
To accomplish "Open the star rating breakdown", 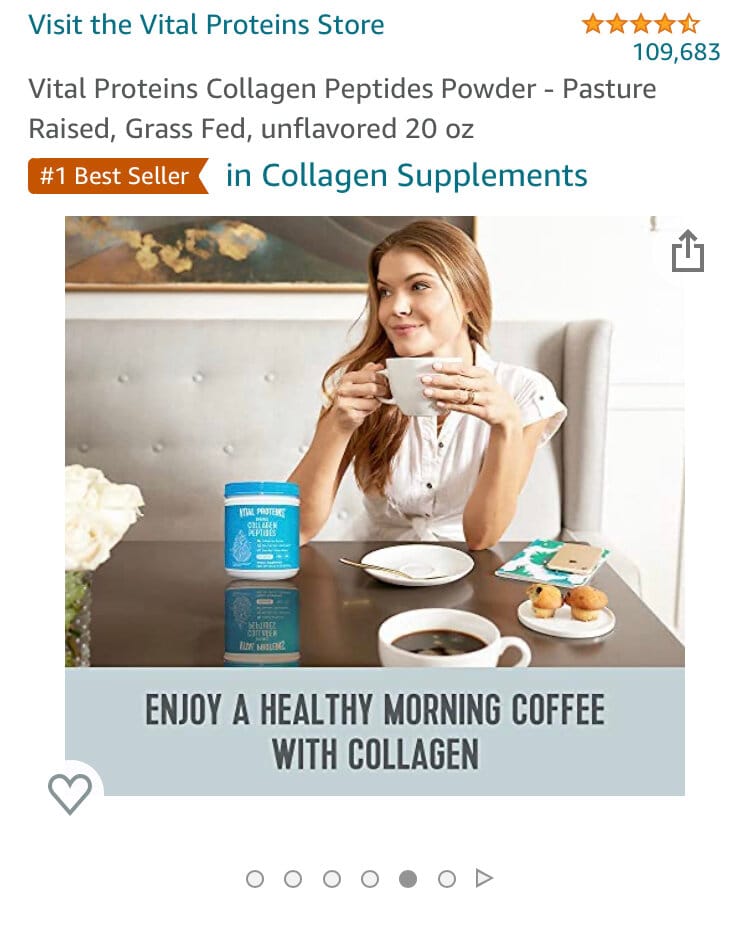I will coord(641,24).
